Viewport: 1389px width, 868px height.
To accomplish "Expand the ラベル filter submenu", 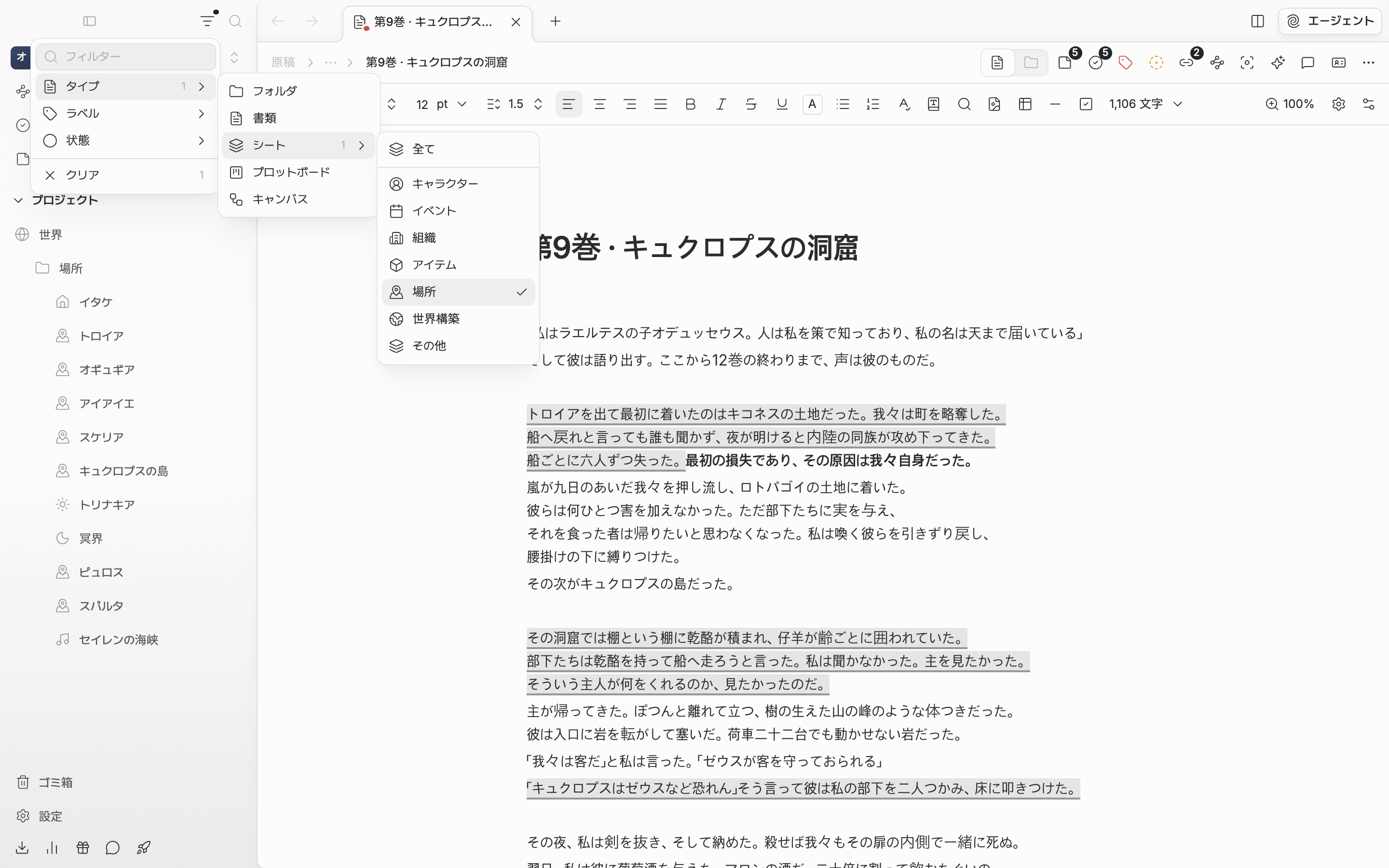I will (126, 114).
